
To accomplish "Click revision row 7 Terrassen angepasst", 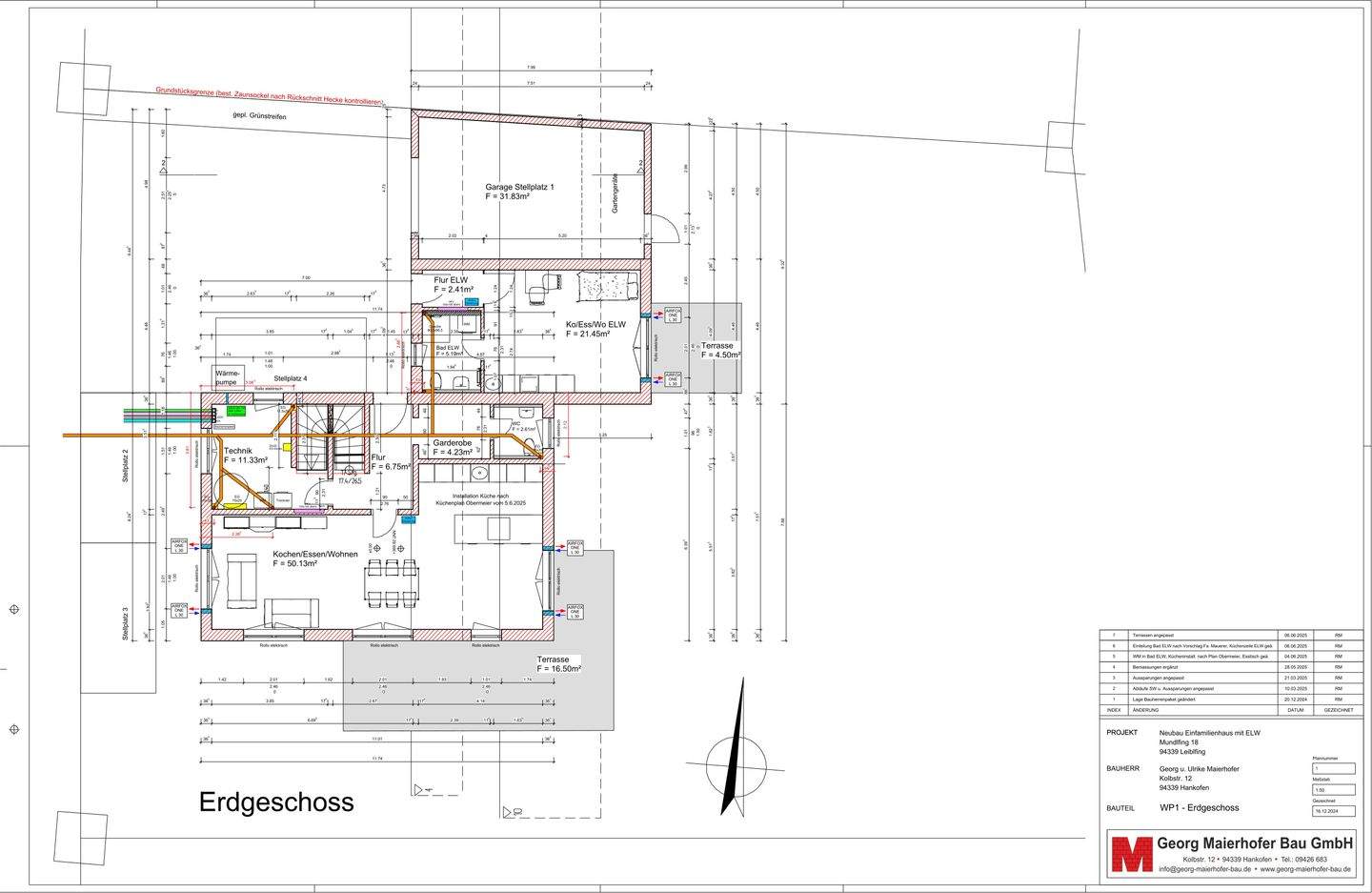I will (1153, 635).
